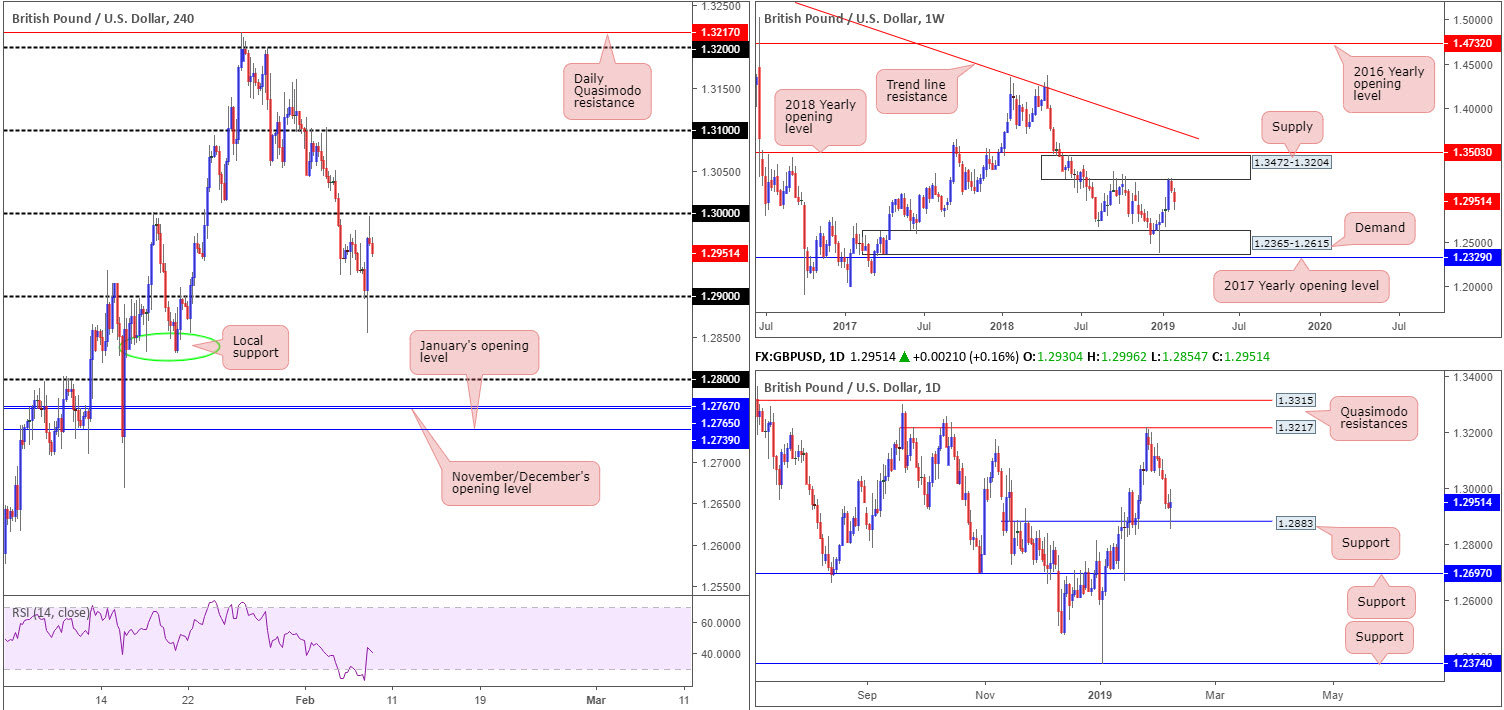Click the 1.32170 red price tag
Screen dimensions: 1504x710
(720, 33)
